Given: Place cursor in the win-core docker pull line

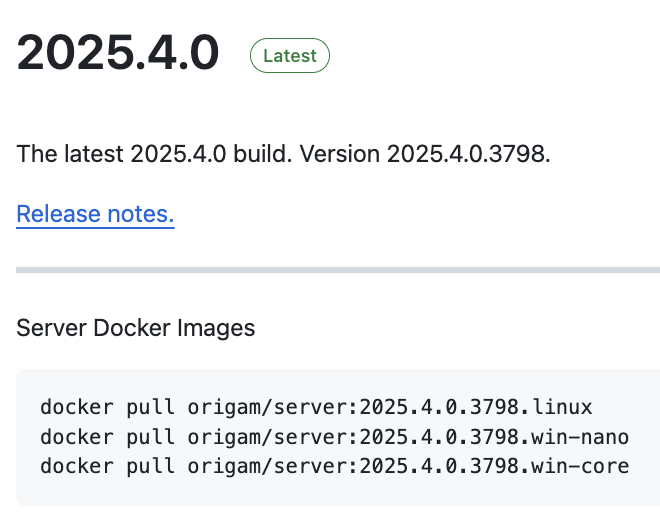Looking at the screenshot, I should pyautogui.click(x=335, y=466).
